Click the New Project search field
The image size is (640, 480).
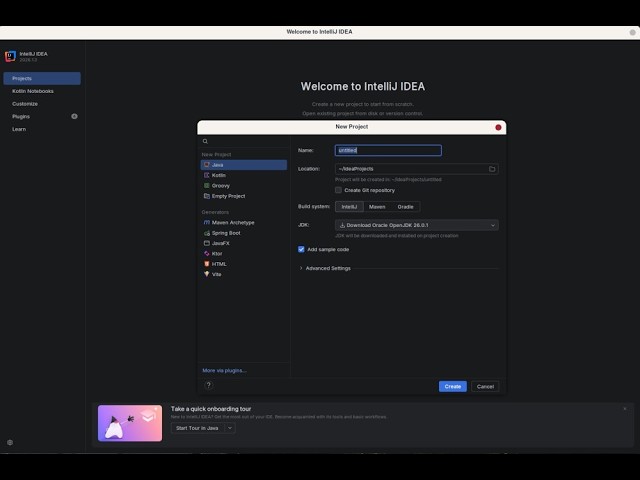[244, 141]
